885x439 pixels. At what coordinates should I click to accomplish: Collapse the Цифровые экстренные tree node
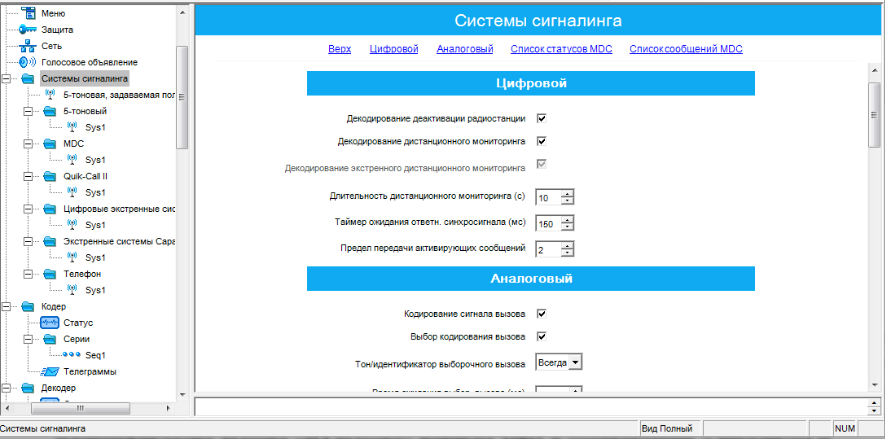coord(28,209)
